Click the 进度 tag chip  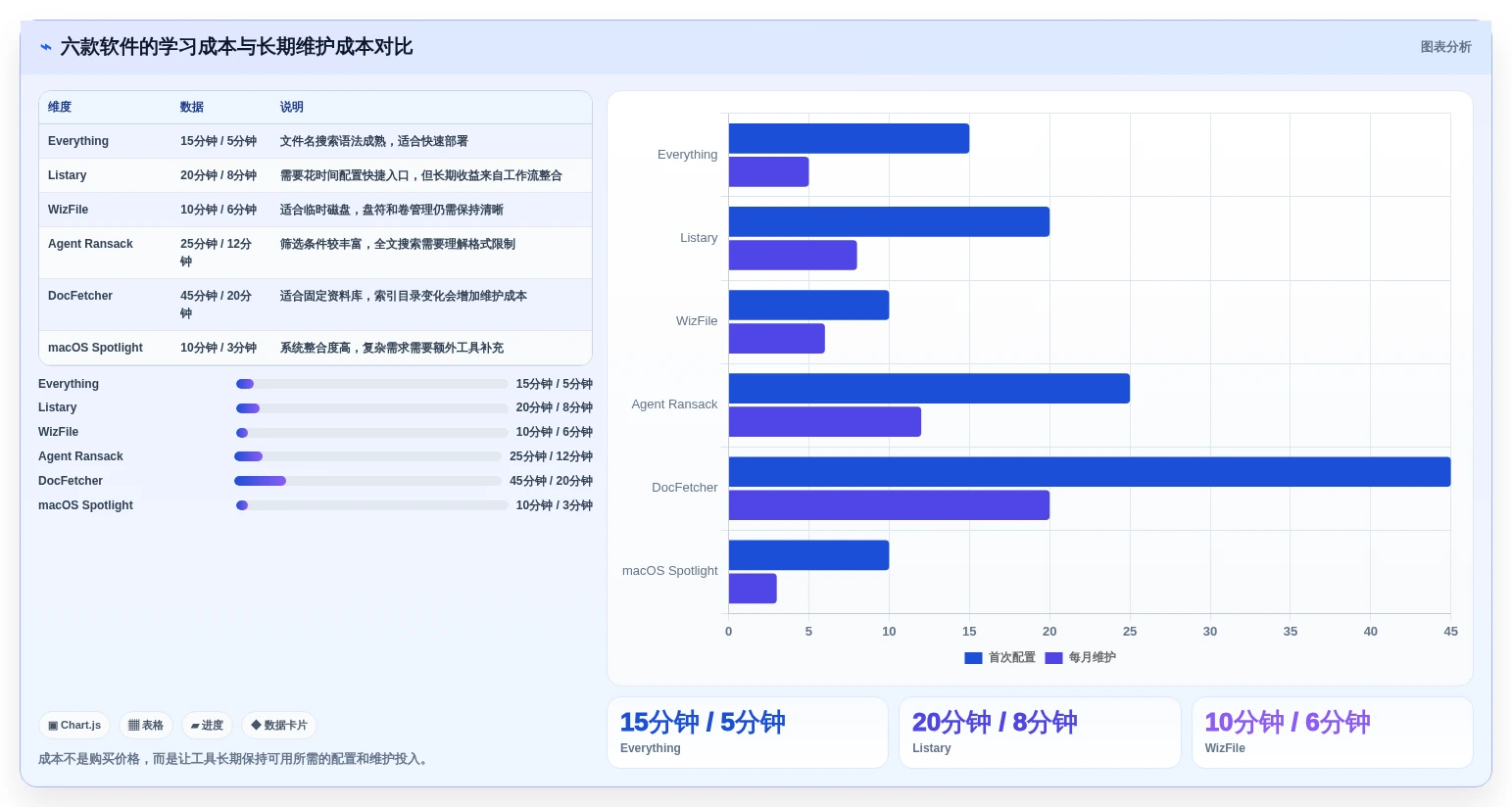[207, 726]
